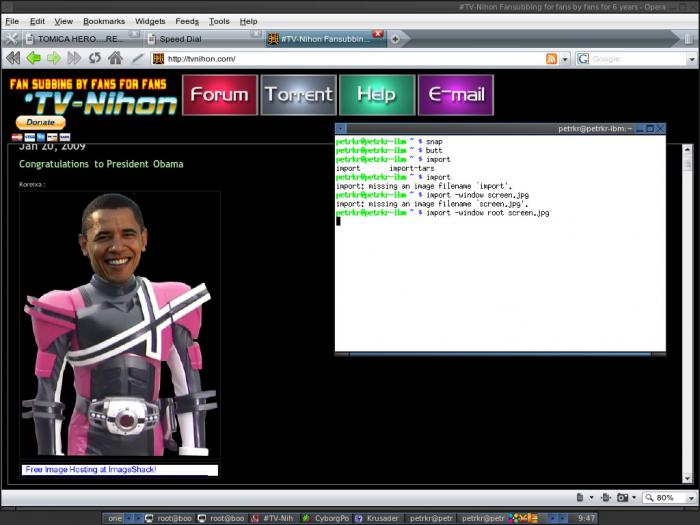Switch to the TOMICA HERO tab

[78, 39]
